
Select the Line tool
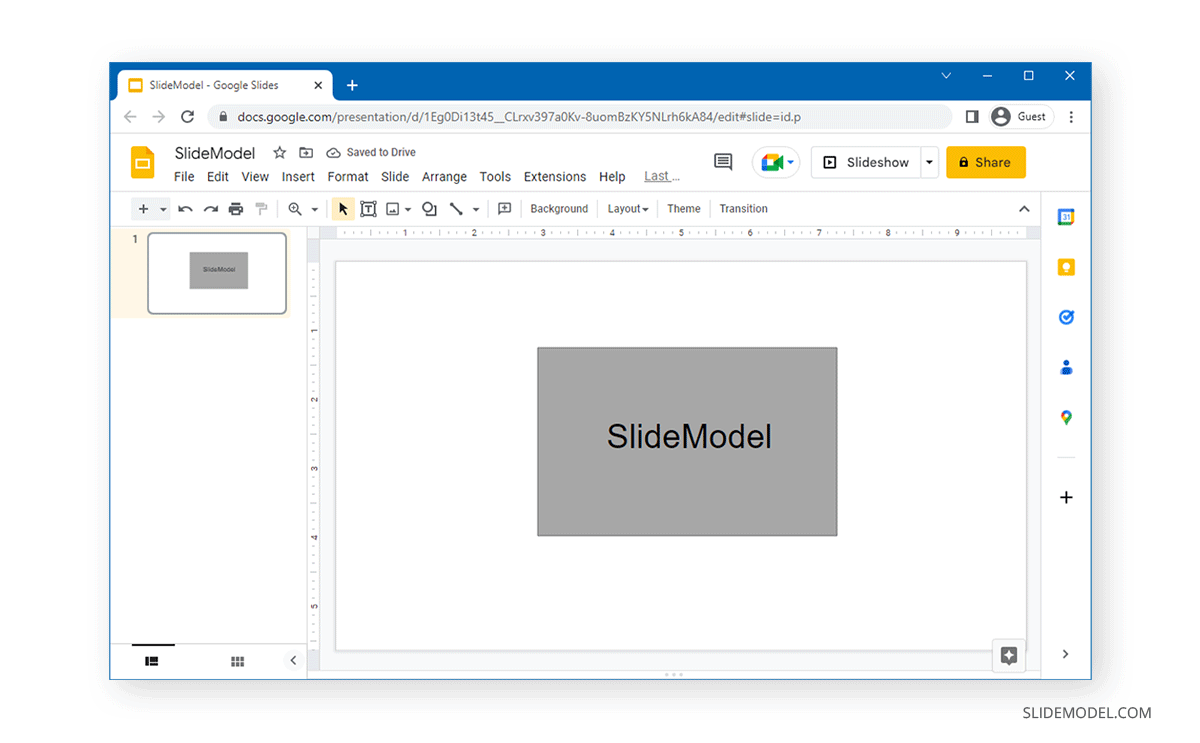point(457,208)
